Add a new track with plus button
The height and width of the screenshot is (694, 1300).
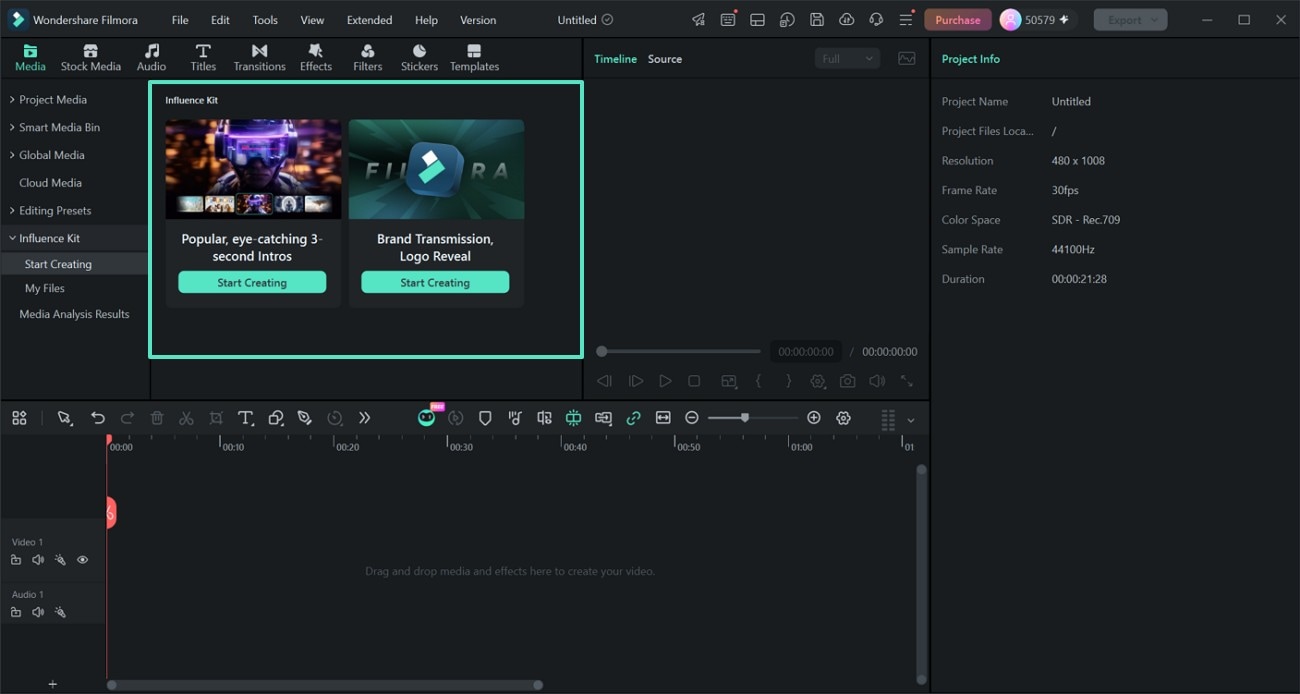coord(53,684)
